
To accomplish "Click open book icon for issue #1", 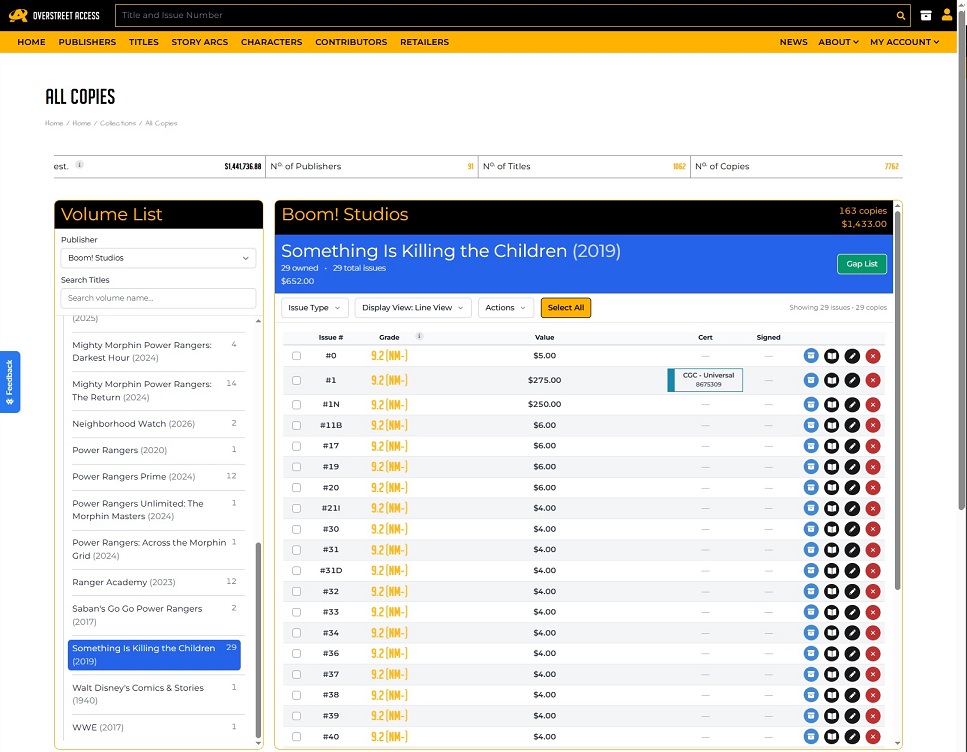I will 831,380.
